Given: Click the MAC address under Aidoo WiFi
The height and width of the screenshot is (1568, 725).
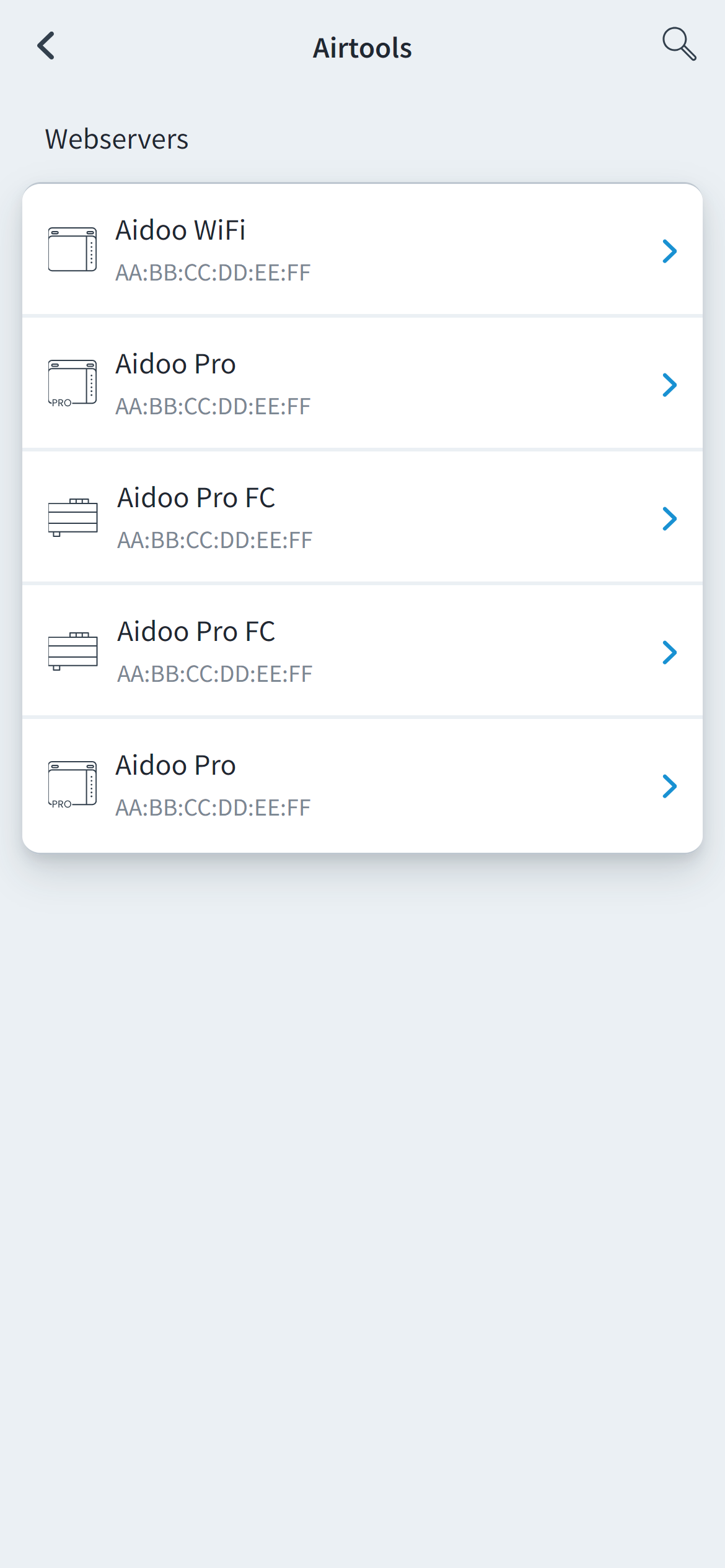Looking at the screenshot, I should point(213,272).
